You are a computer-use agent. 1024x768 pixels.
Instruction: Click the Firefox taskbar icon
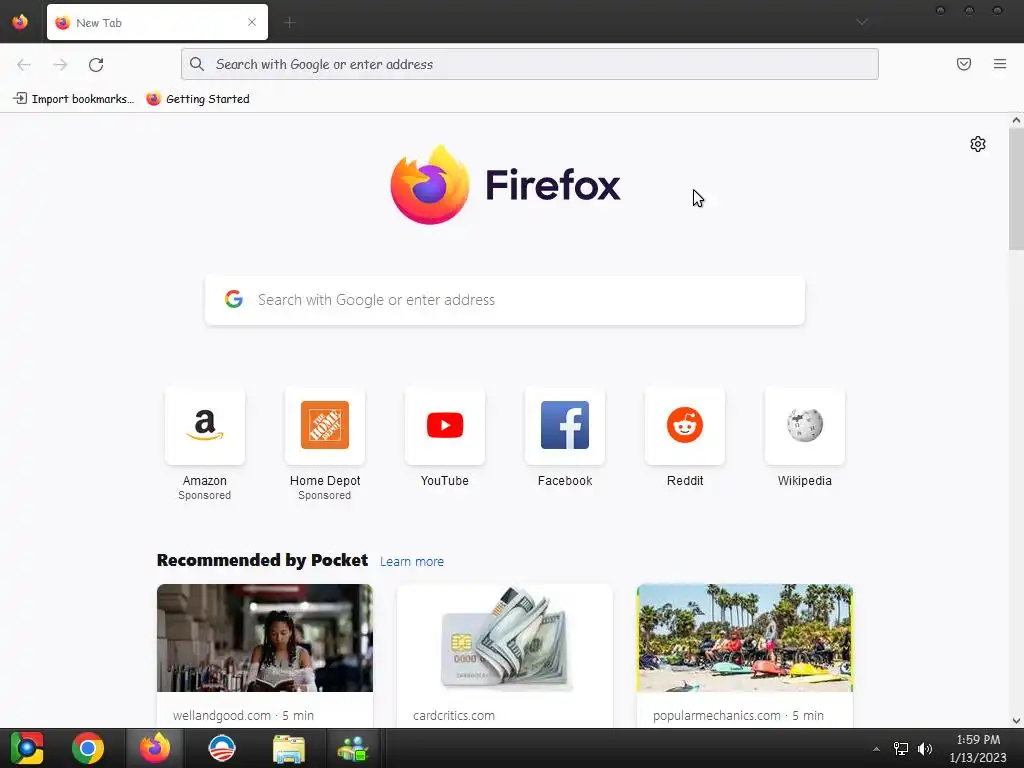(x=155, y=748)
